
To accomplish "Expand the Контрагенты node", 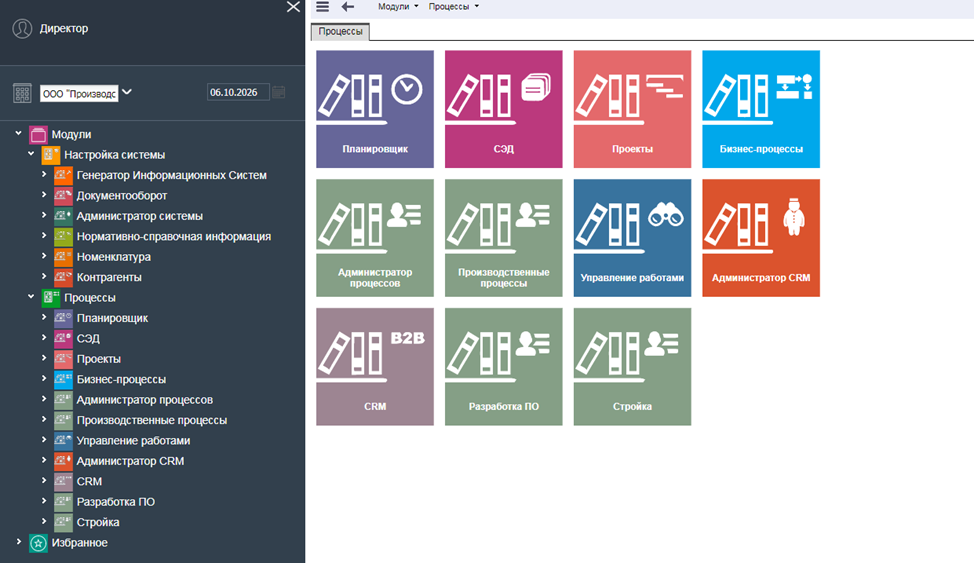I will click(43, 276).
